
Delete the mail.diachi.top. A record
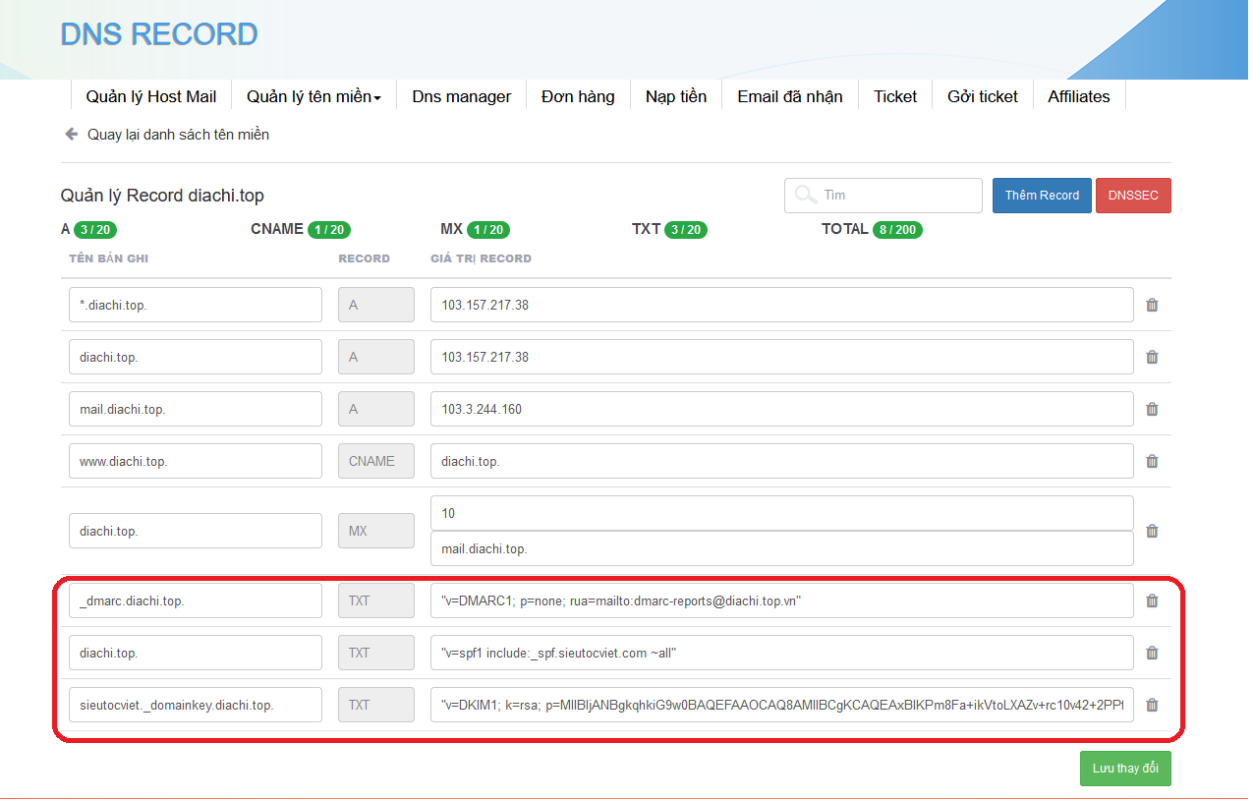pos(1152,409)
